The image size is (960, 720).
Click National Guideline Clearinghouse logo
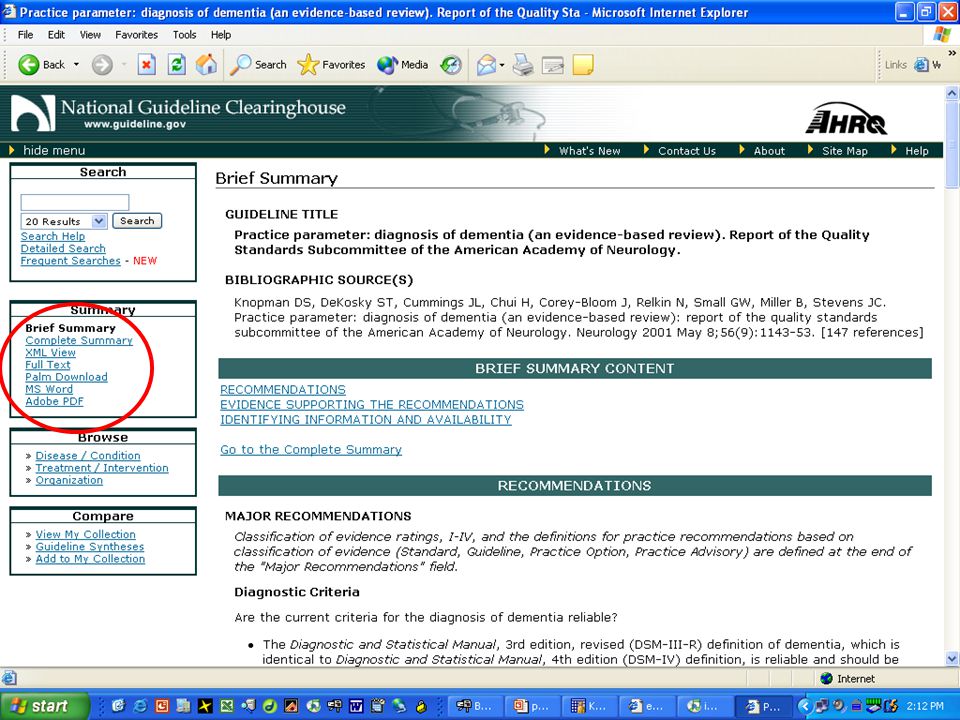pos(179,113)
